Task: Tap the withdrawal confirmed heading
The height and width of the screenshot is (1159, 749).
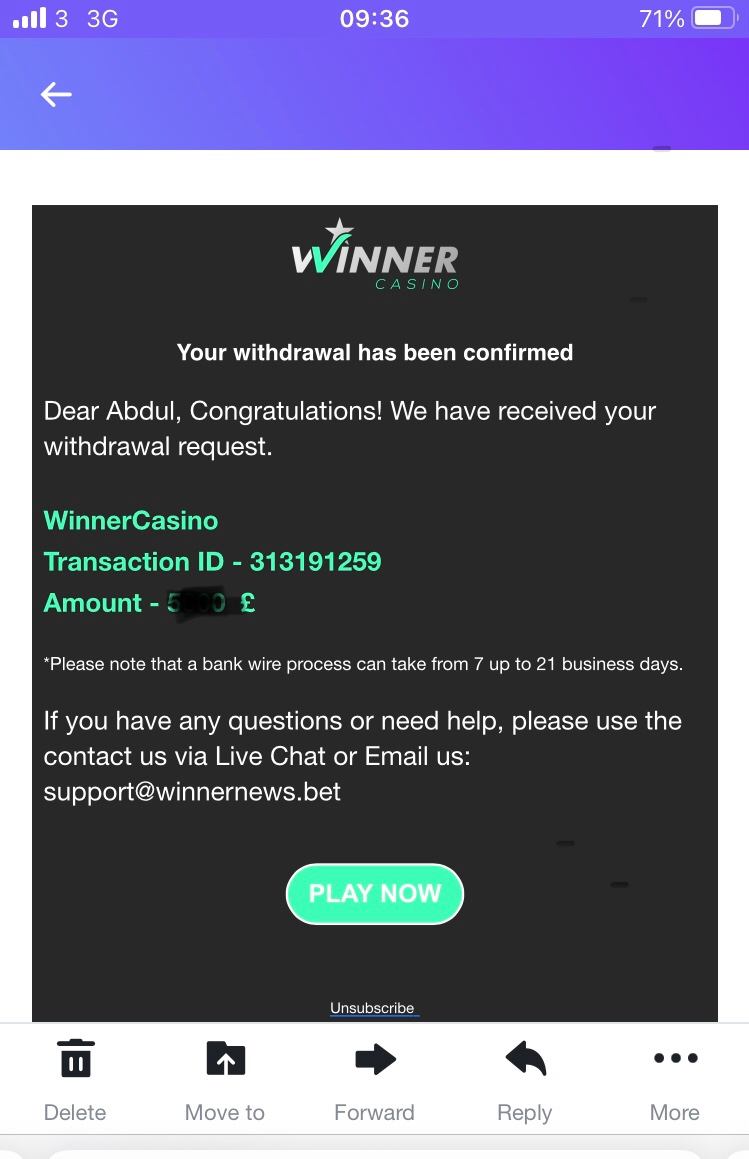Action: tap(375, 352)
